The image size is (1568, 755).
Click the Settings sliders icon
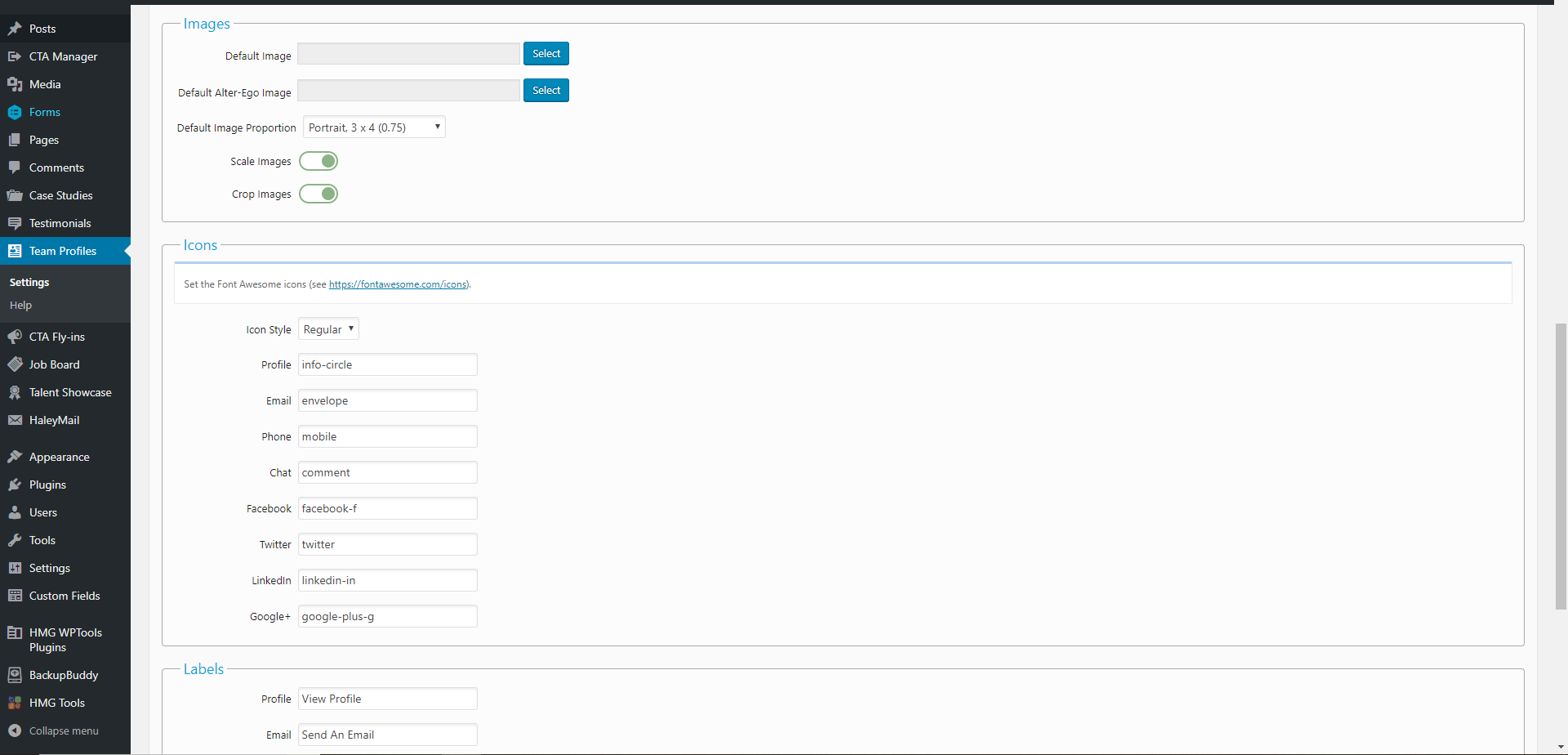point(15,568)
